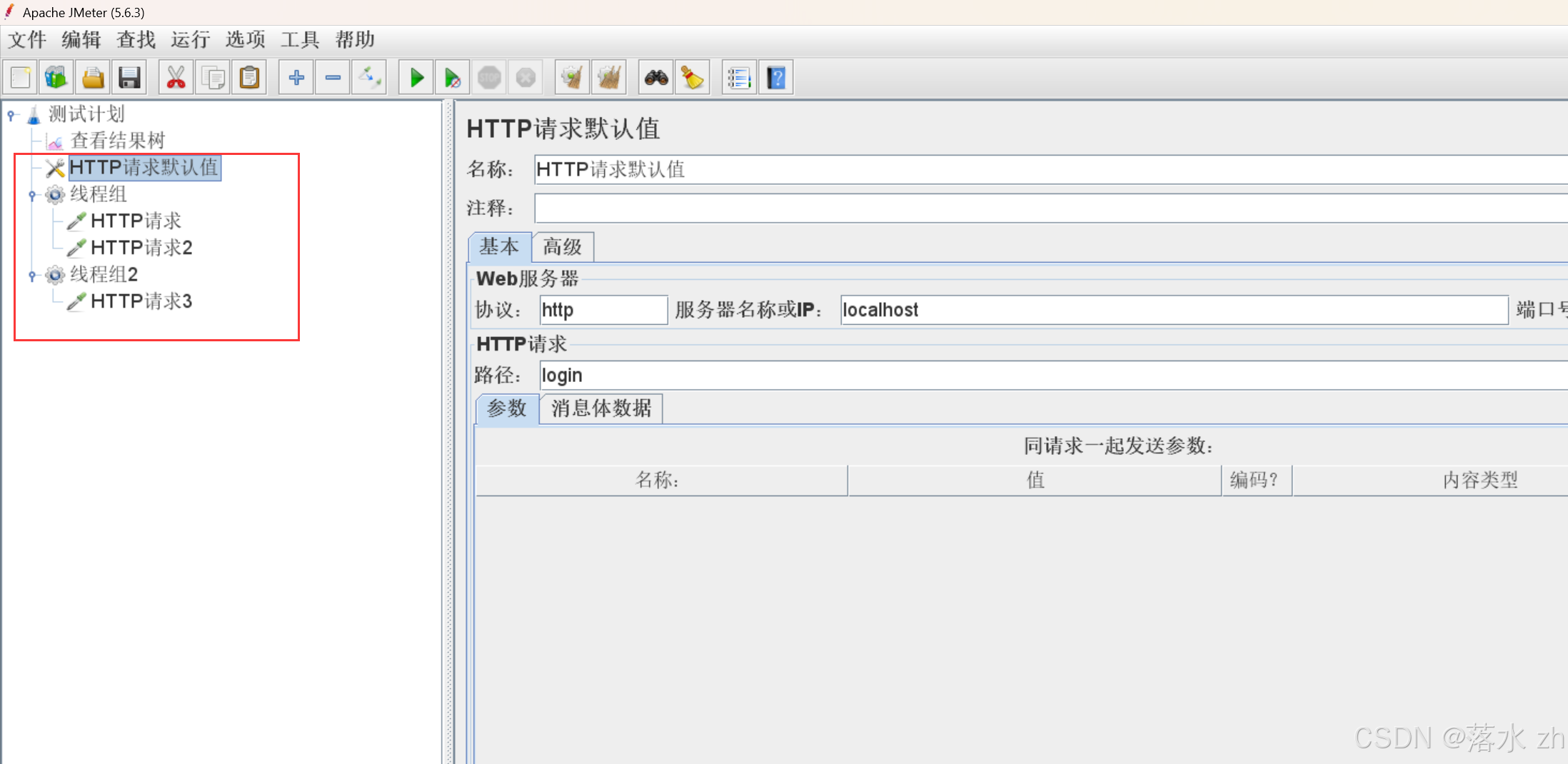Open the 工具 menu
Image resolution: width=1568 pixels, height=764 pixels.
pos(300,39)
